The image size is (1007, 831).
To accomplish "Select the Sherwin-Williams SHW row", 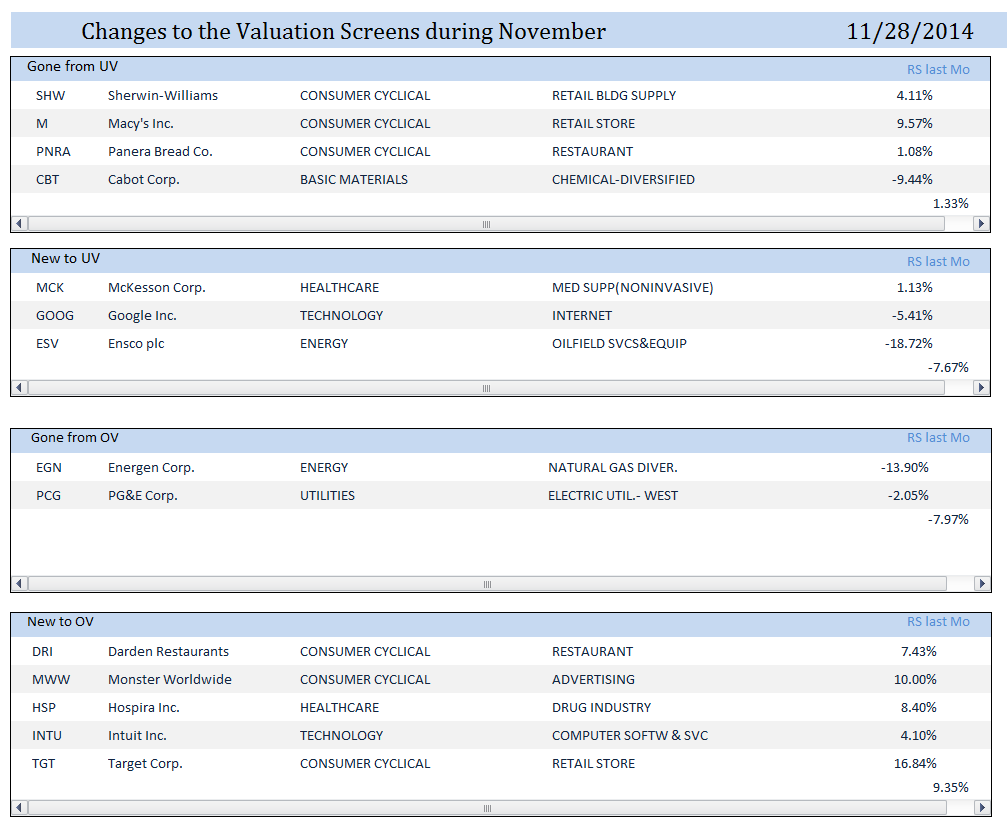I will [x=500, y=95].
